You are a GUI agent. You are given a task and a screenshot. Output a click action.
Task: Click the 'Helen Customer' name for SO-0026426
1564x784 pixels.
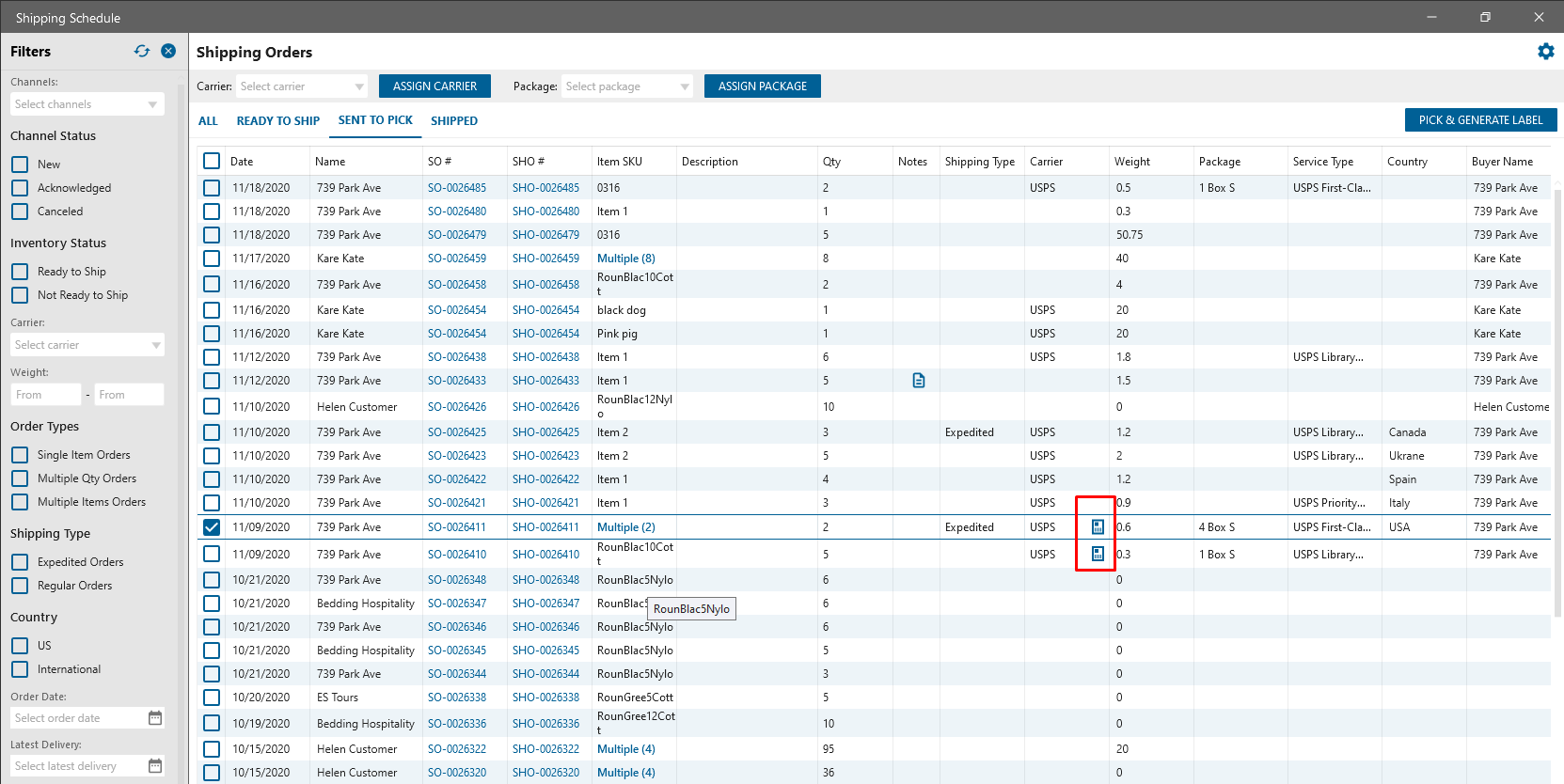point(357,407)
